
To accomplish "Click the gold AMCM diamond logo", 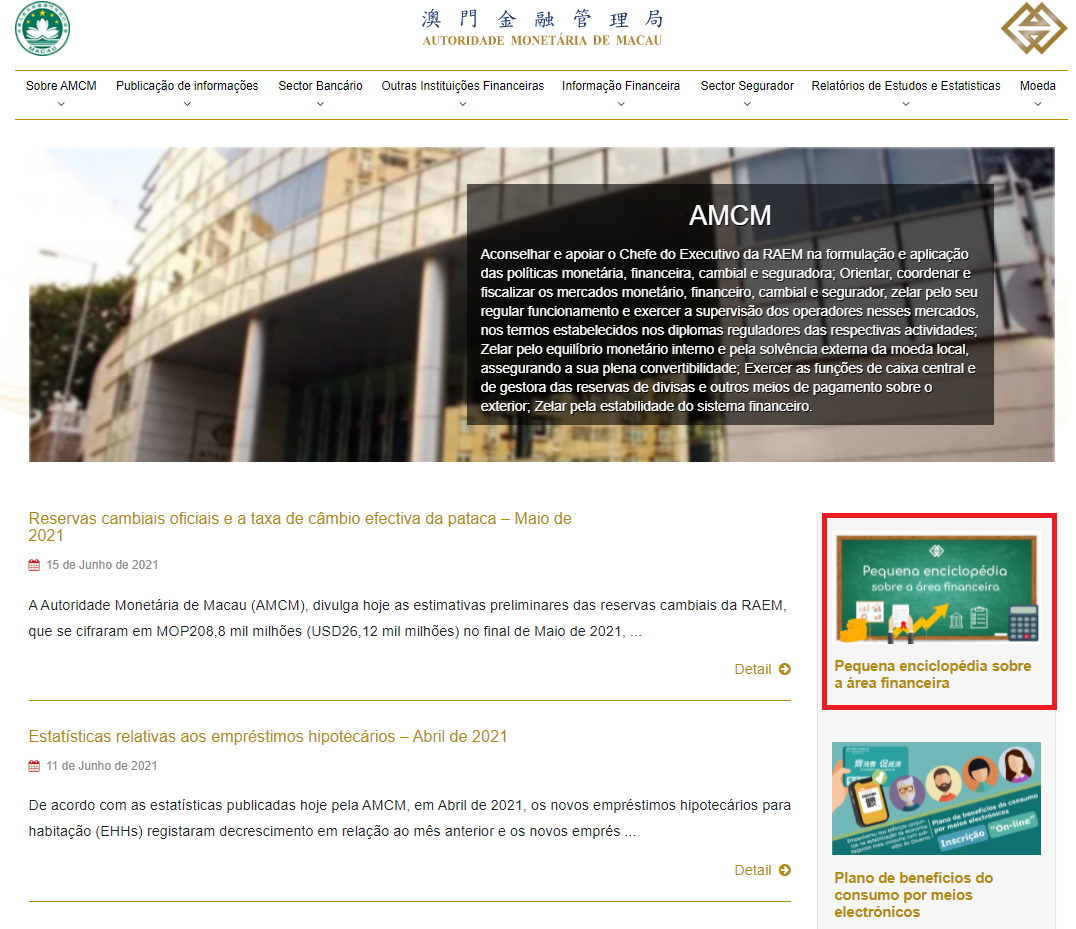I will tap(1033, 30).
